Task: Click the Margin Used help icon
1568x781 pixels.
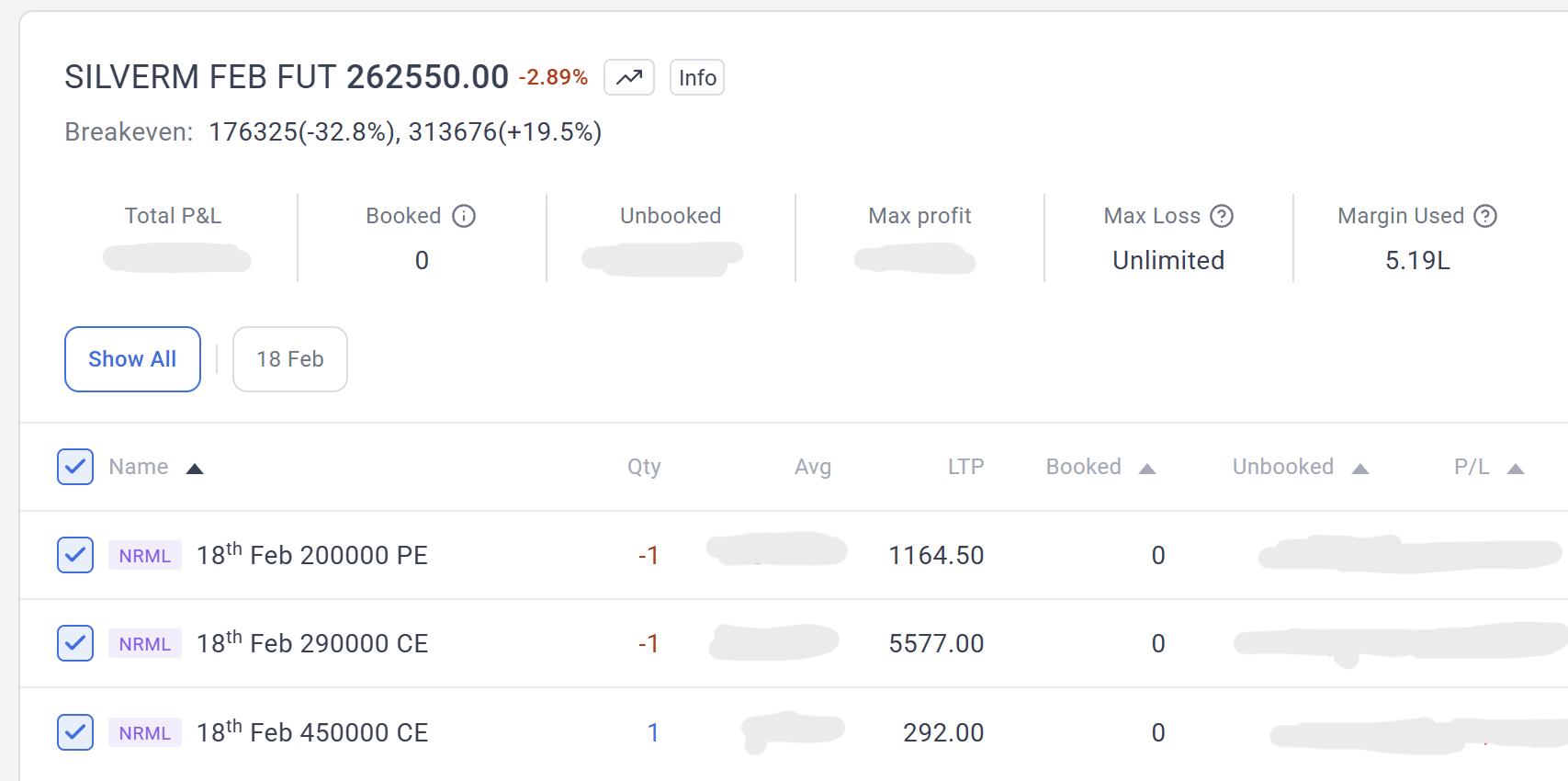Action: [x=1484, y=216]
